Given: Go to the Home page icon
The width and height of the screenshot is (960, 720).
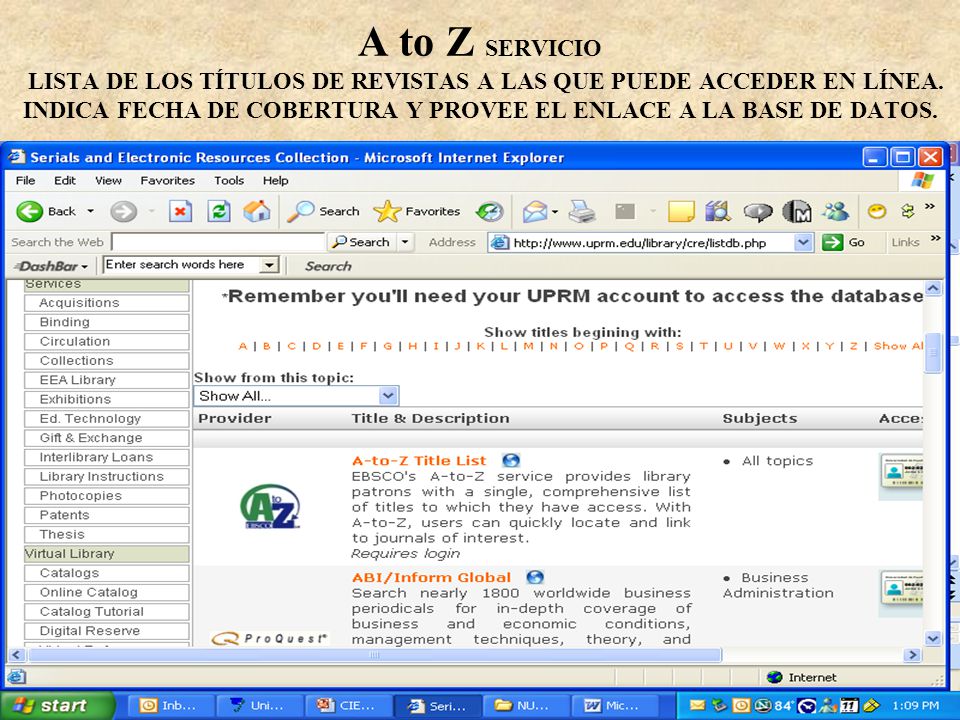Looking at the screenshot, I should 257,211.
